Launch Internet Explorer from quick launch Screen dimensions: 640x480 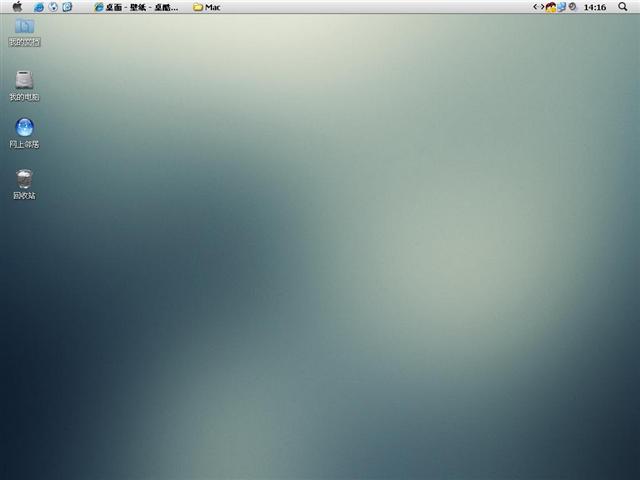click(39, 7)
